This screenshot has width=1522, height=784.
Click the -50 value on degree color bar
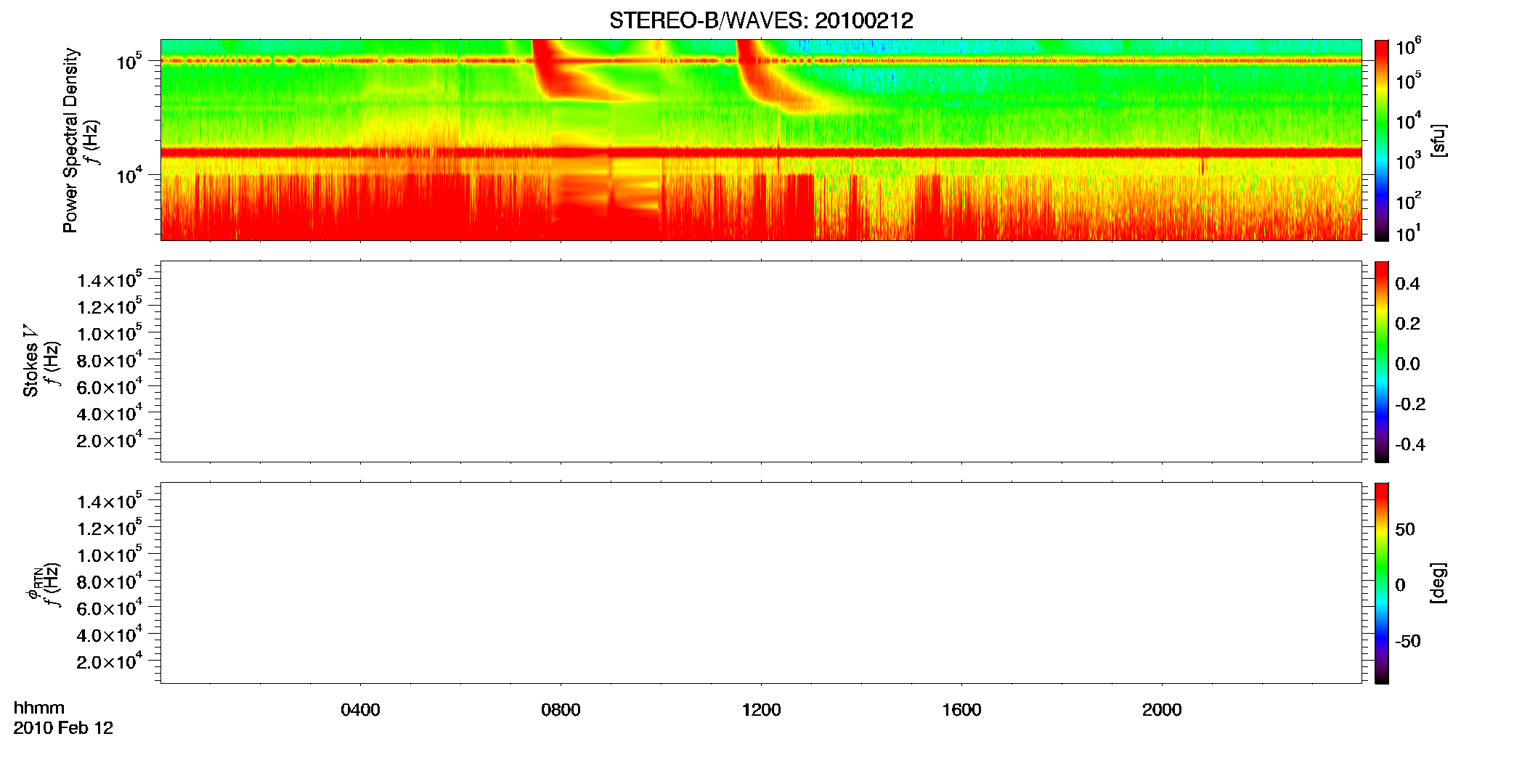click(1408, 641)
